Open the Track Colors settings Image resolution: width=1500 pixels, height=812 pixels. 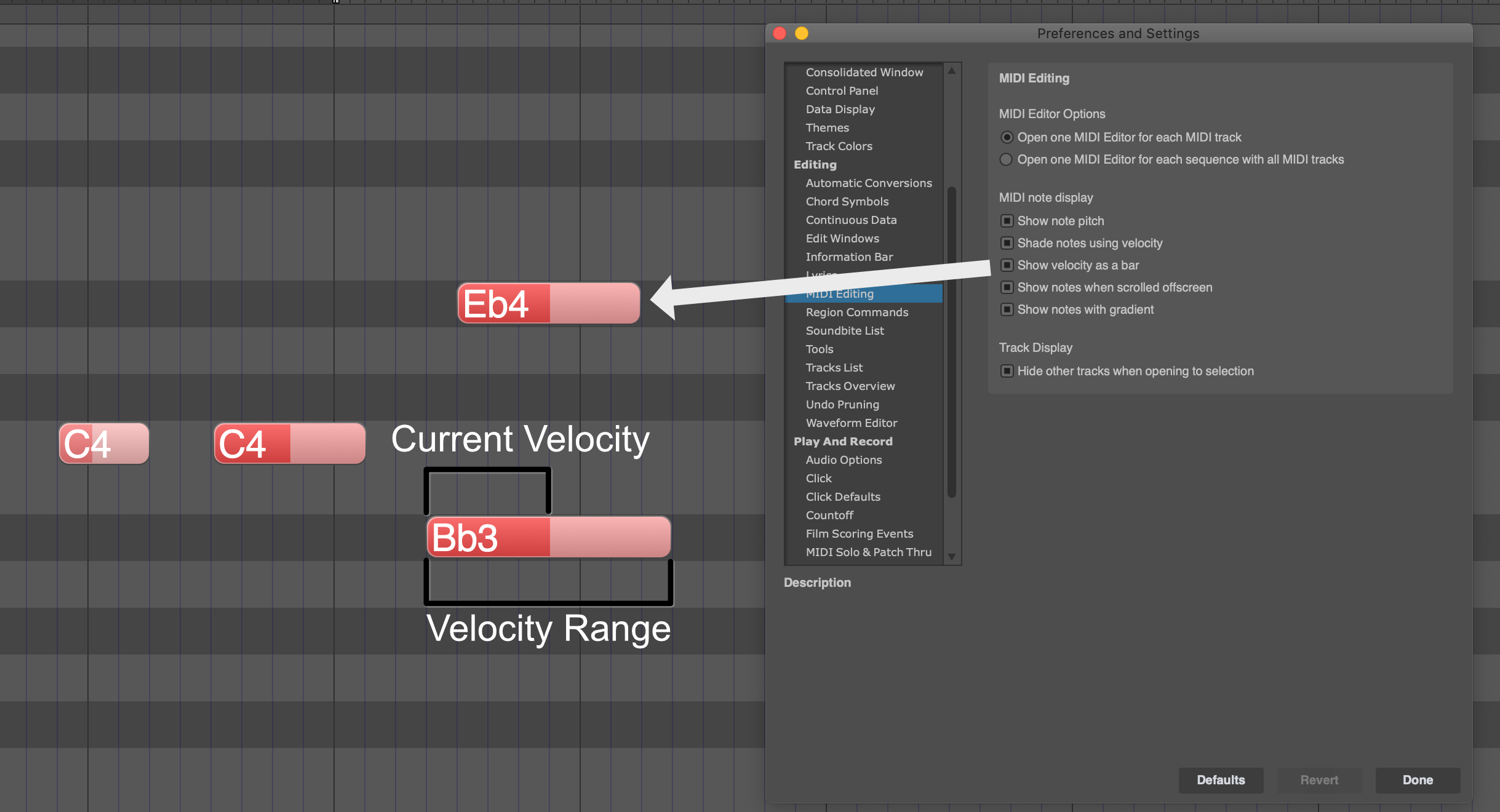point(838,146)
